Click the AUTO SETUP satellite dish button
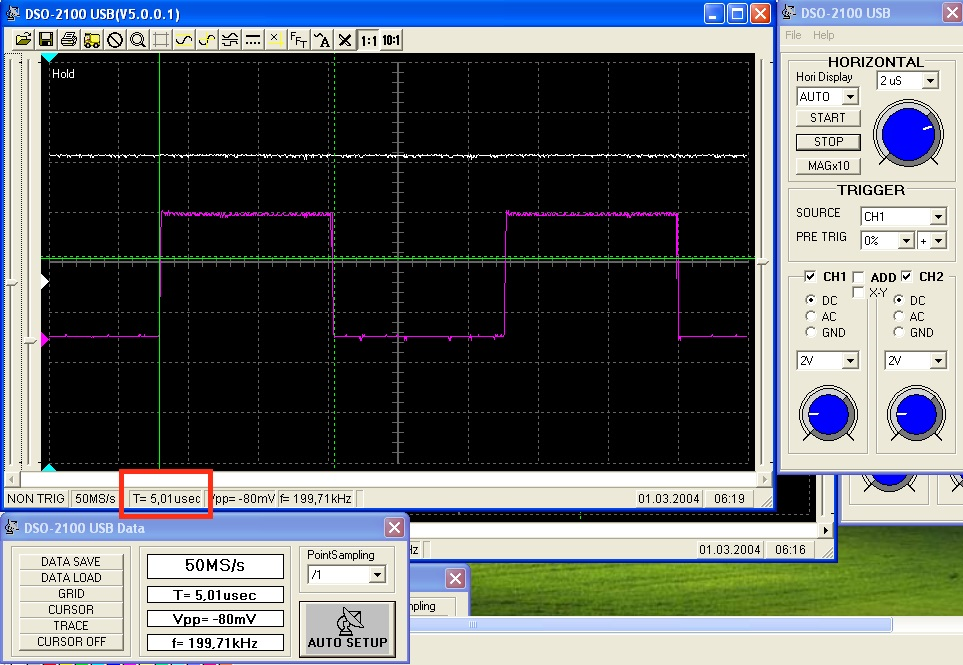This screenshot has height=665, width=963. pos(347,629)
